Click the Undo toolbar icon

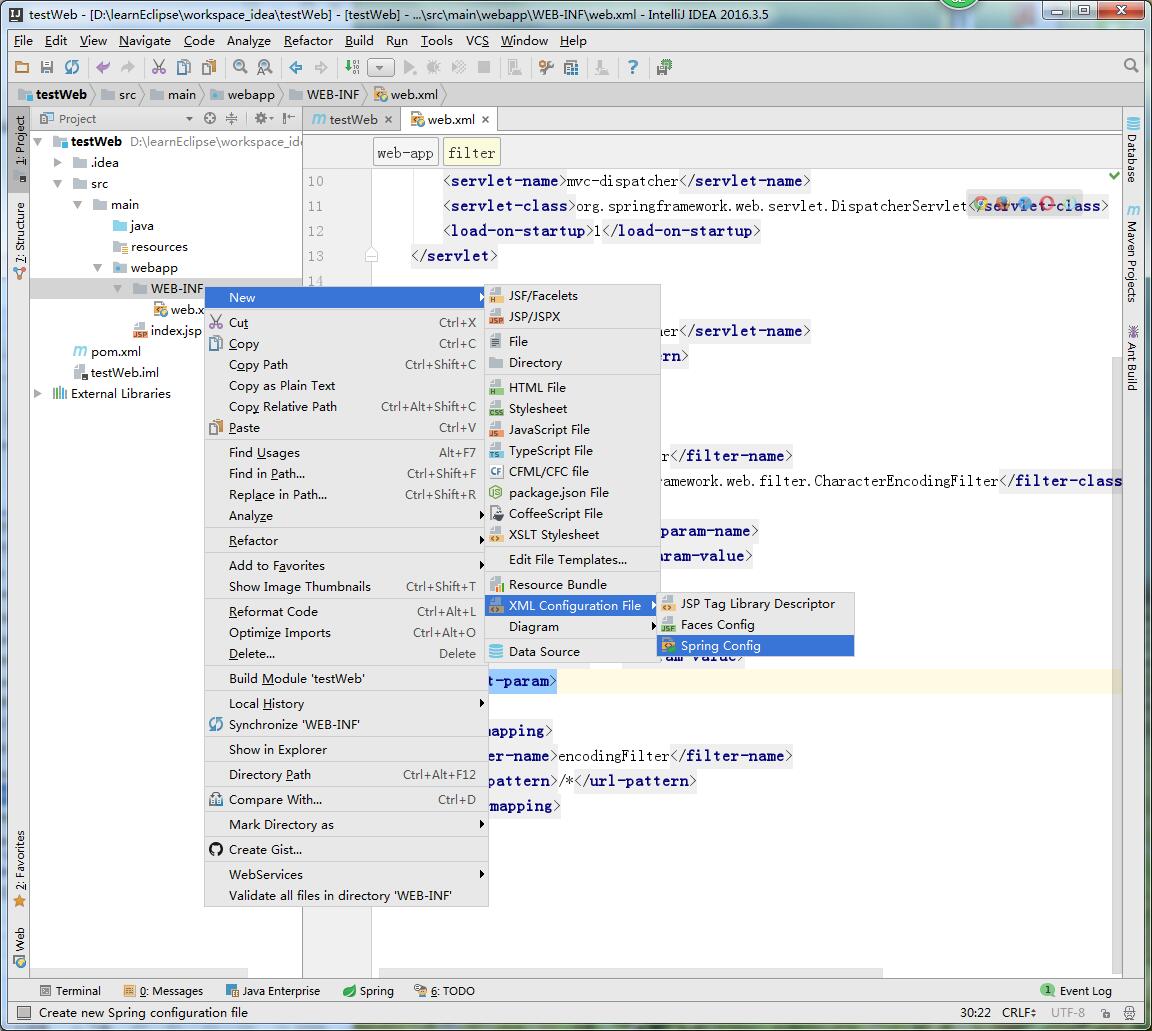click(103, 68)
